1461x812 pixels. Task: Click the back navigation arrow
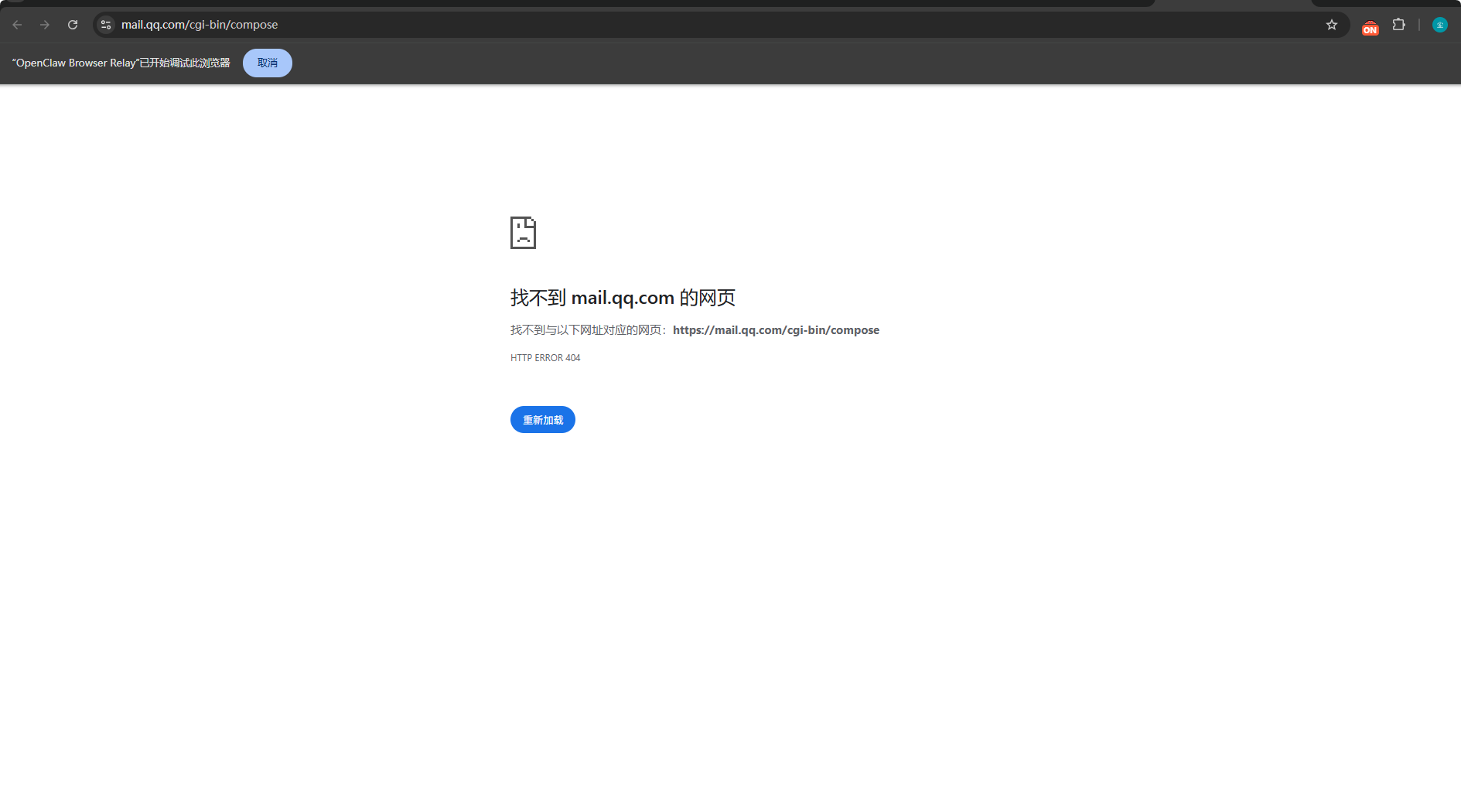[x=17, y=24]
